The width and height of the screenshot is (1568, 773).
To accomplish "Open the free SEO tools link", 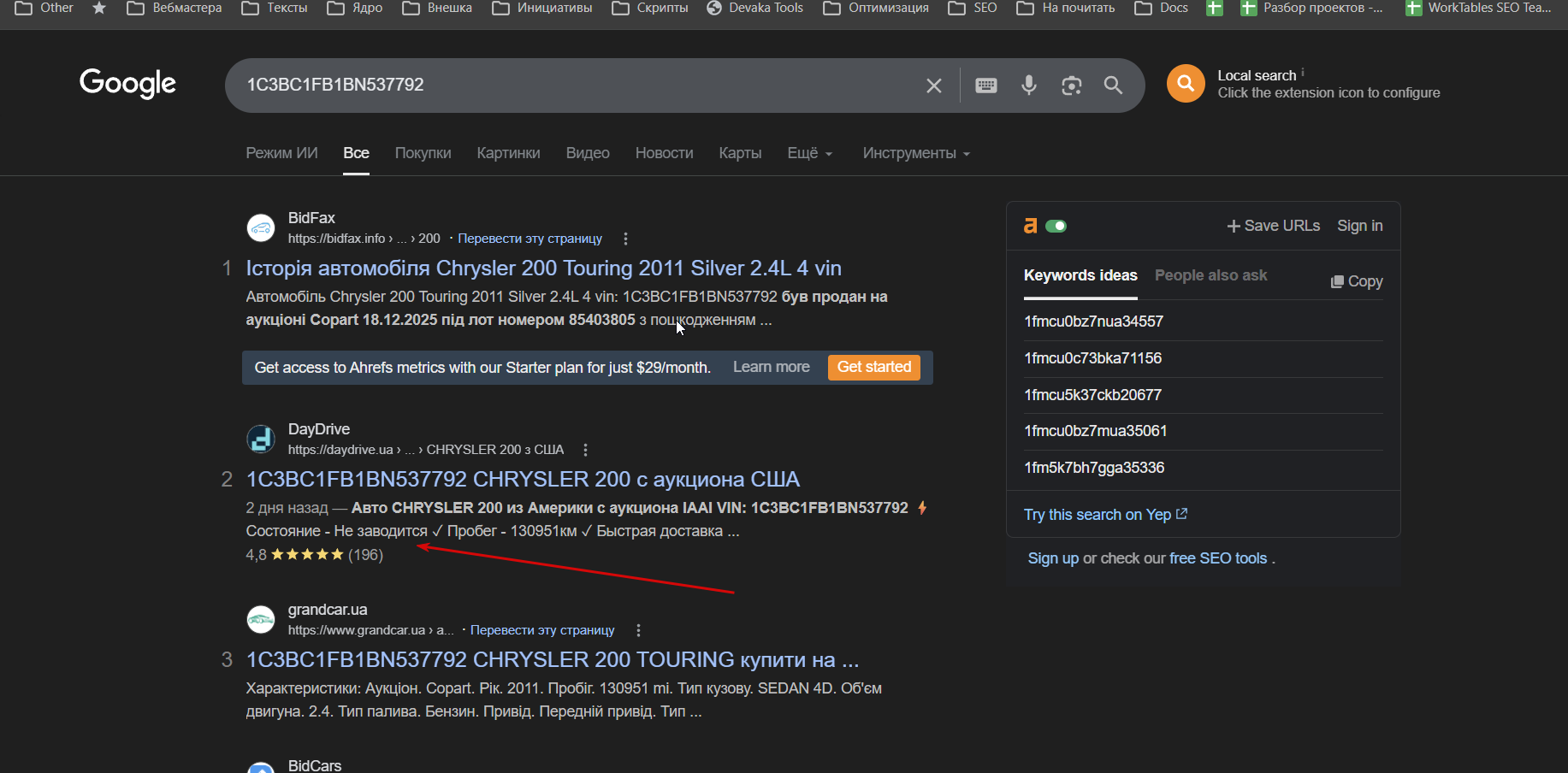I will pos(1218,558).
